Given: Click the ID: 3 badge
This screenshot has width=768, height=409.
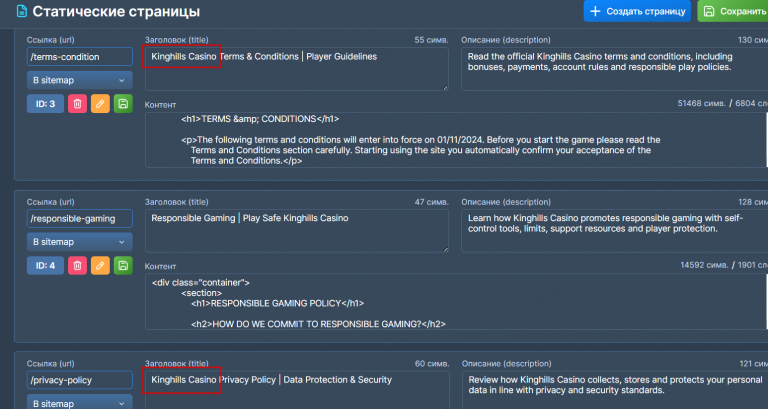Looking at the screenshot, I should [x=45, y=104].
